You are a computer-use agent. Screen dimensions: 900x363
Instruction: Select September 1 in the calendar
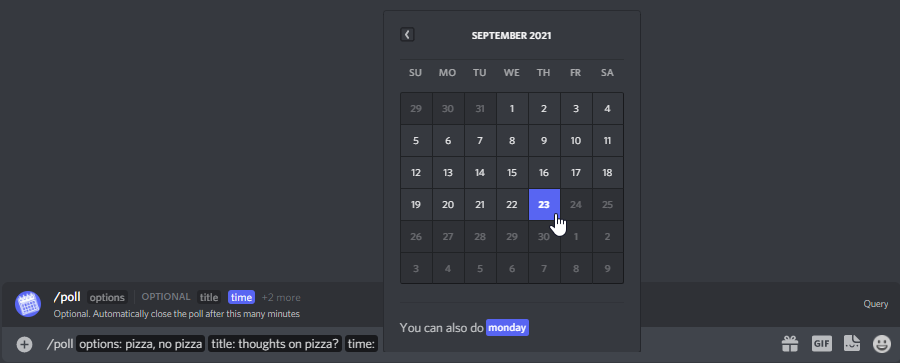tap(512, 109)
